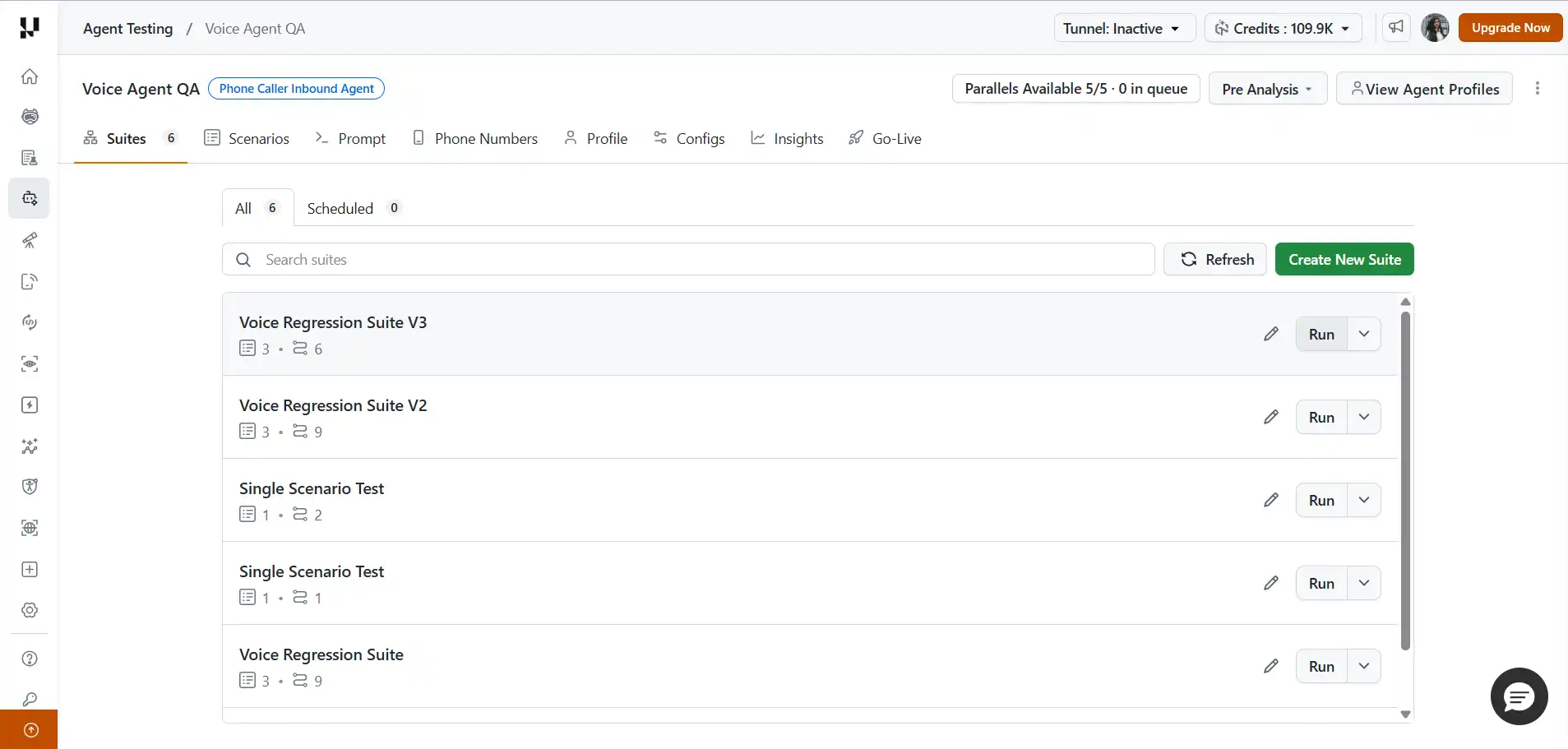Click the suites list scrollbar thumb
This screenshot has height=749, width=1568.
pyautogui.click(x=1405, y=481)
